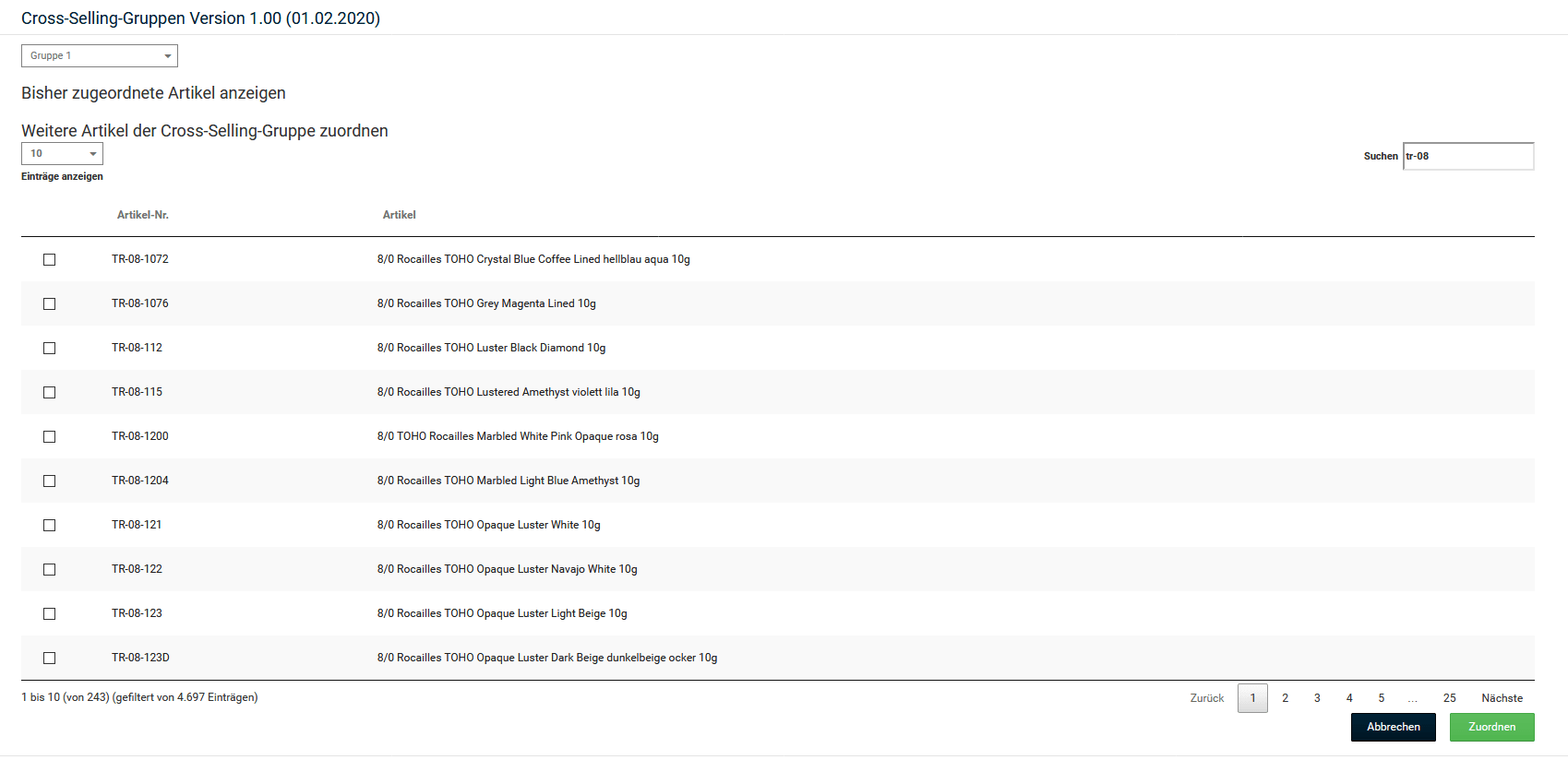Select checkbox for TR-08-1076 Grey Magenta Lined
Image resolution: width=1568 pixels, height=760 pixels.
[50, 304]
